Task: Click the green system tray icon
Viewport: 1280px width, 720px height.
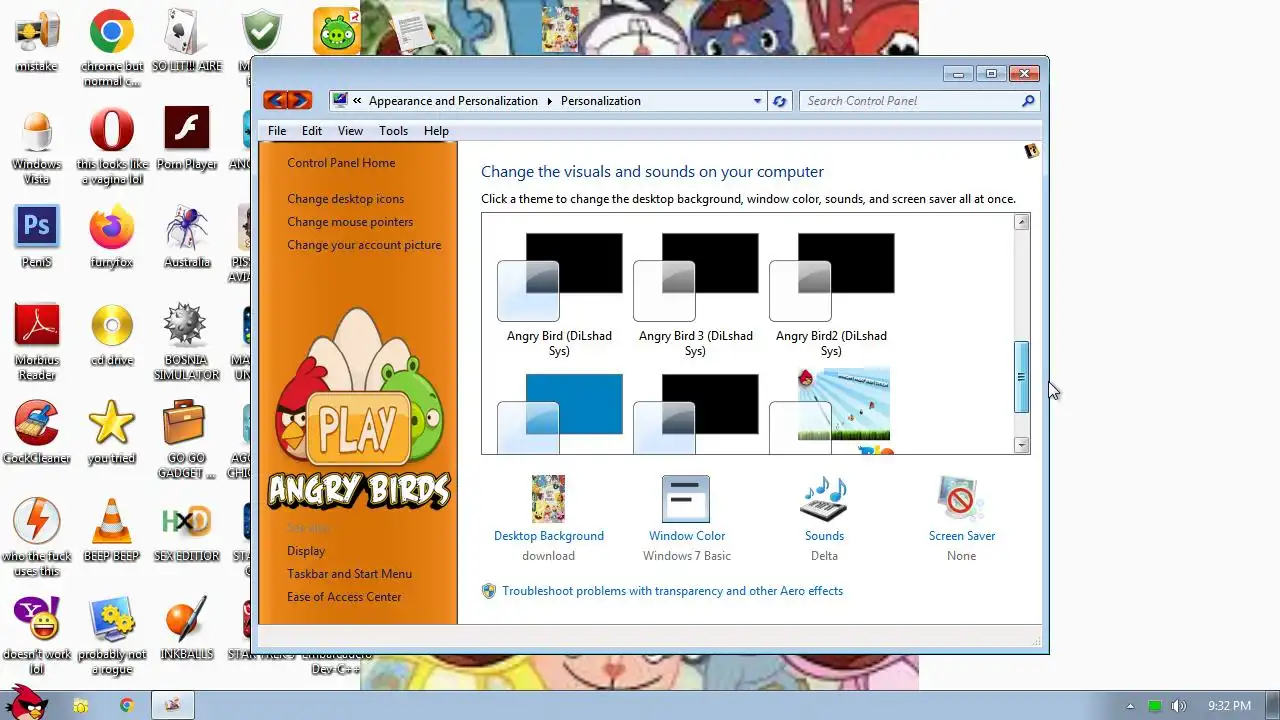Action: pos(1155,706)
